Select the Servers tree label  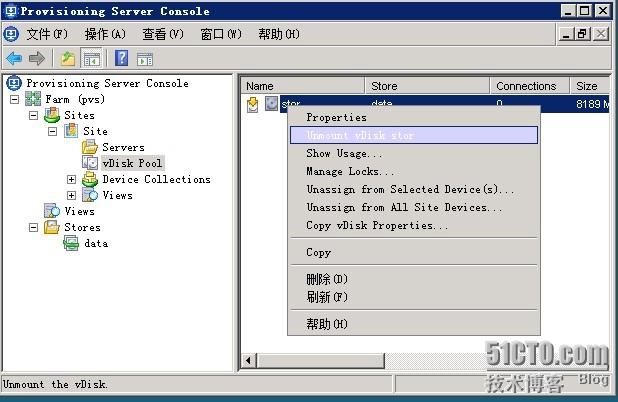pos(123,147)
